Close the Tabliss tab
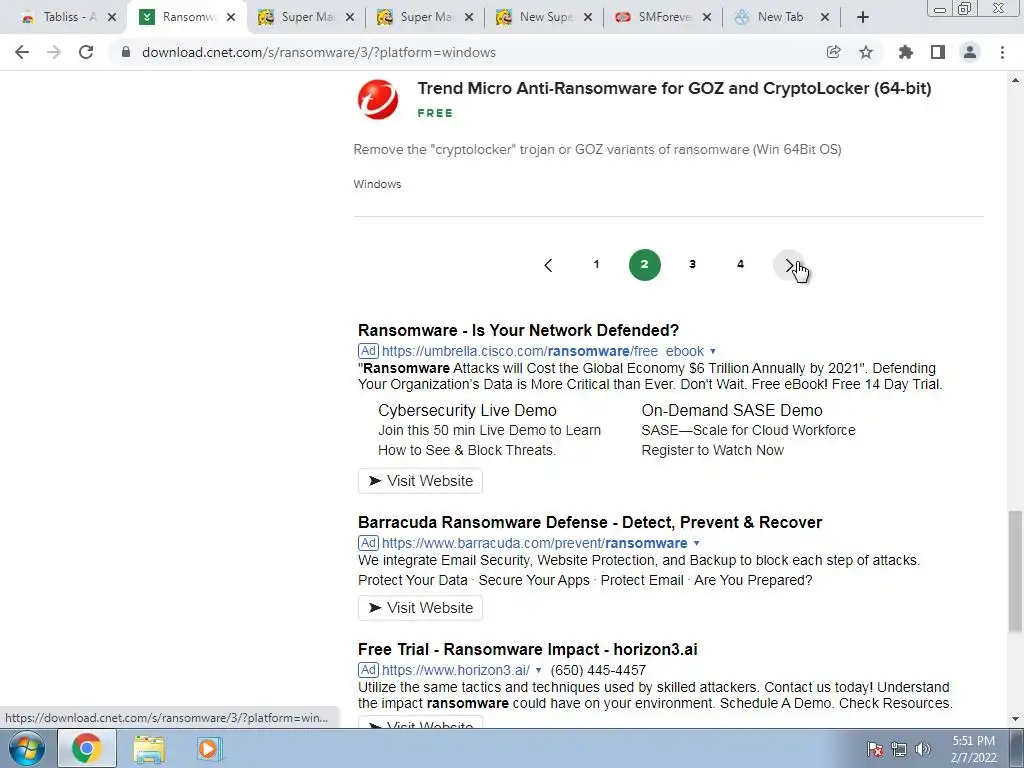Screen dimensions: 1024x768 coord(112,18)
